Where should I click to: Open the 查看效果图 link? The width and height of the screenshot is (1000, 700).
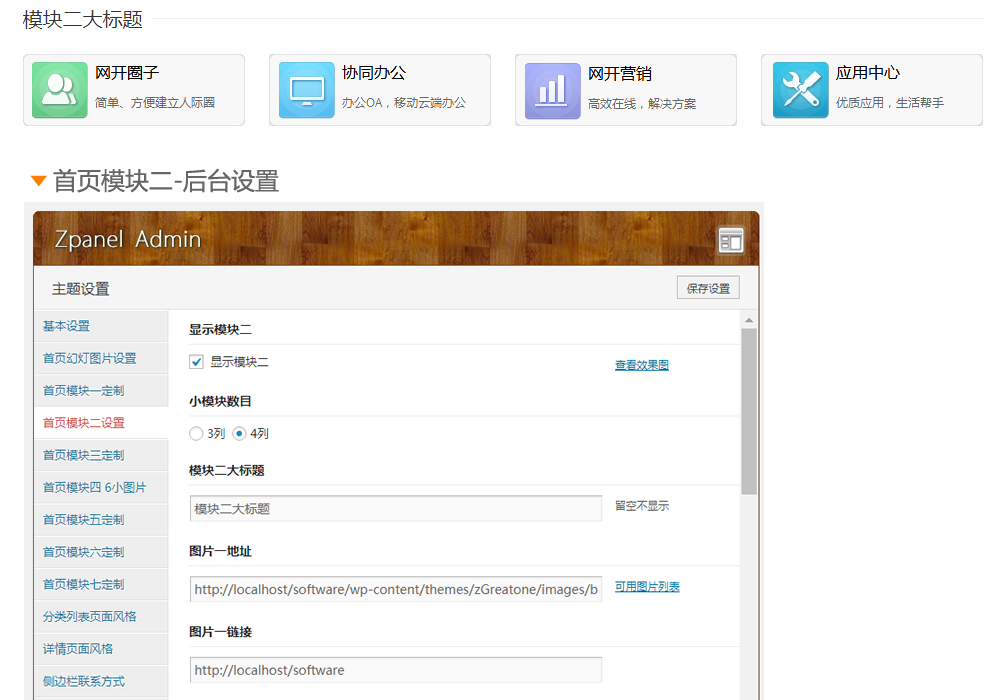(642, 365)
